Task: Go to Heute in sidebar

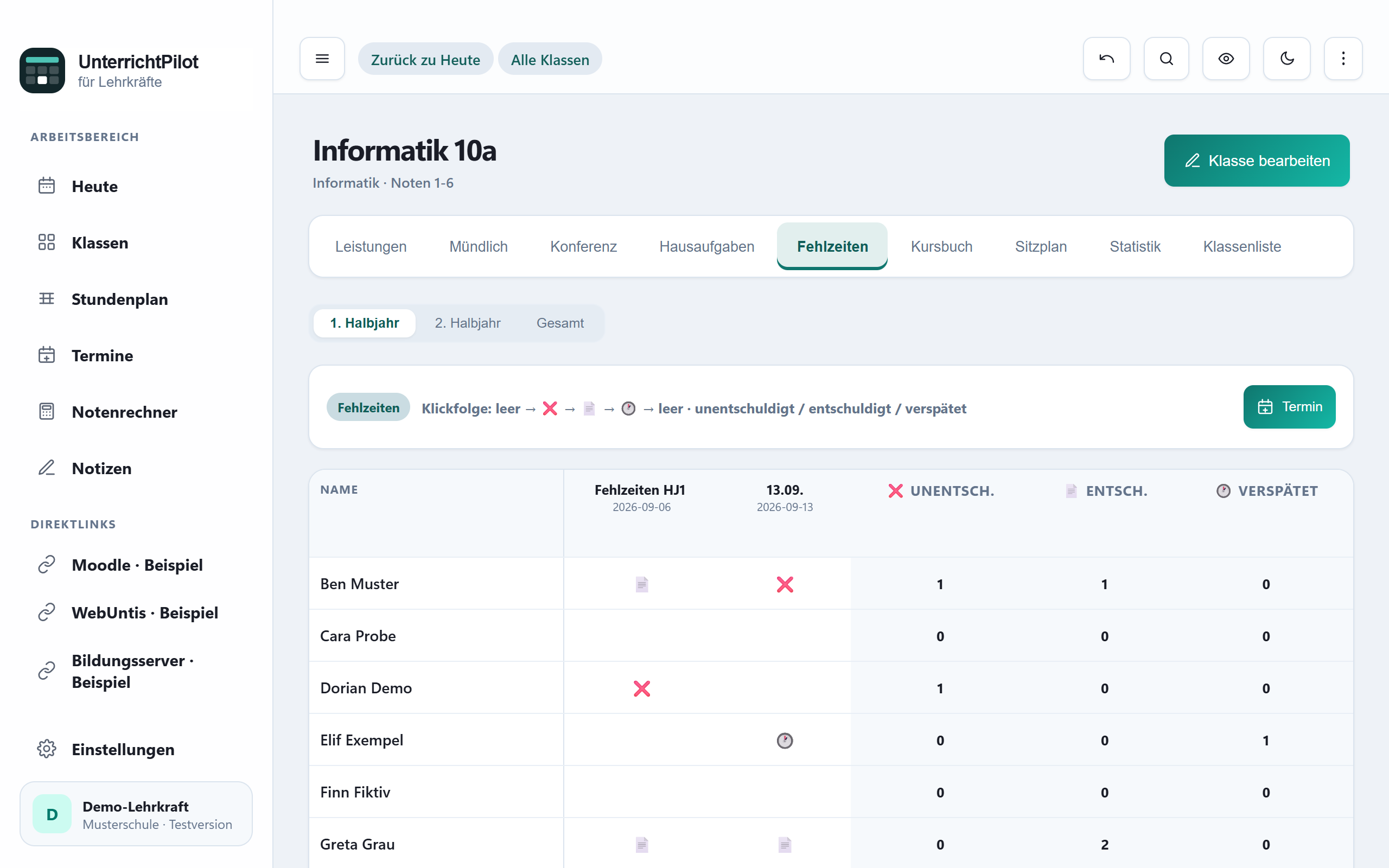Action: click(x=136, y=186)
